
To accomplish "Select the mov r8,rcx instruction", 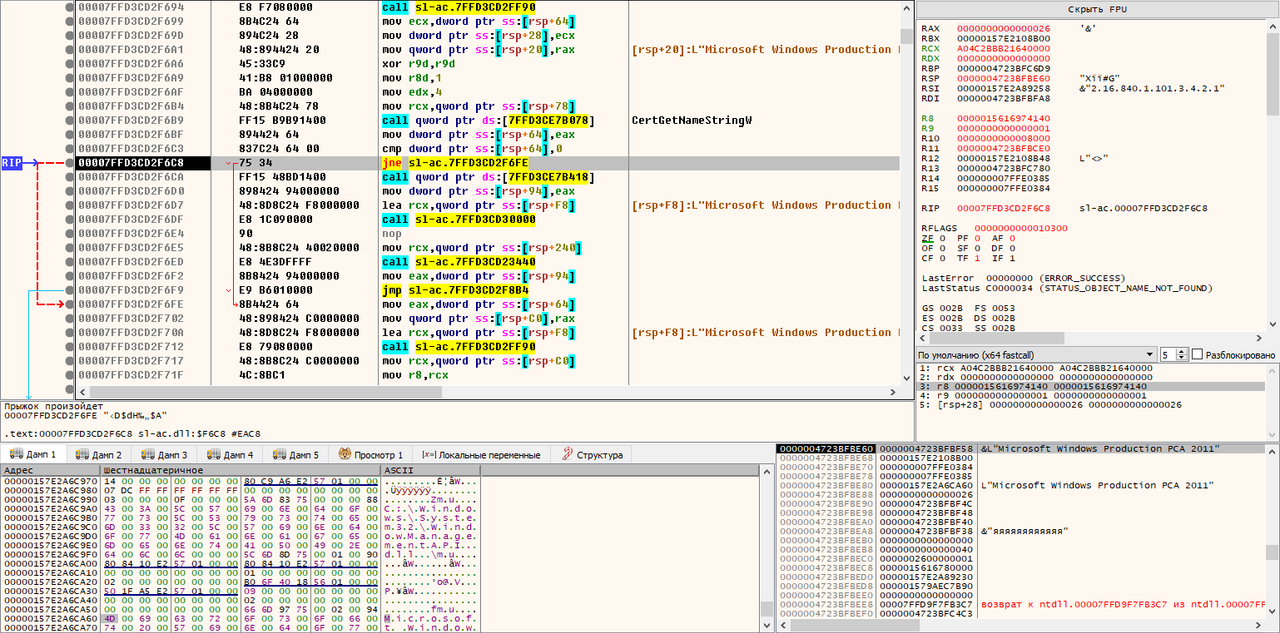I will (412, 375).
